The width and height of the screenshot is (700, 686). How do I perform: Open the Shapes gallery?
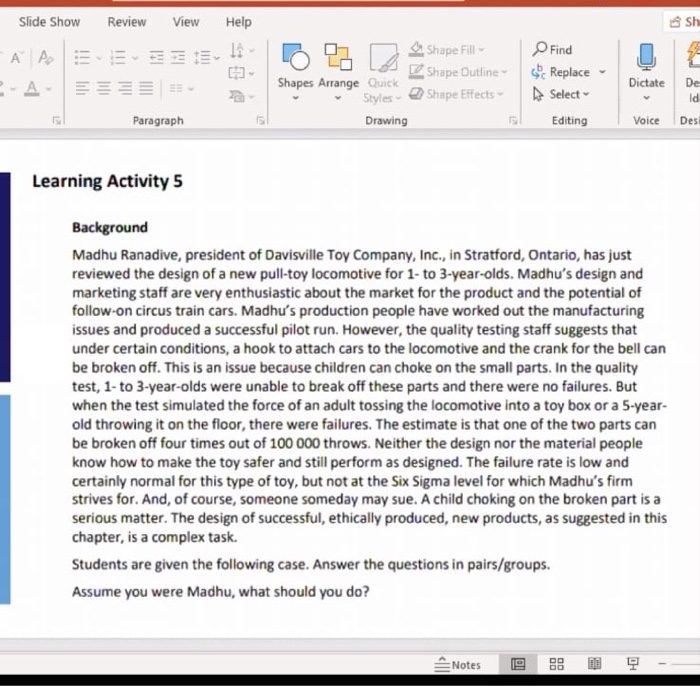click(296, 71)
